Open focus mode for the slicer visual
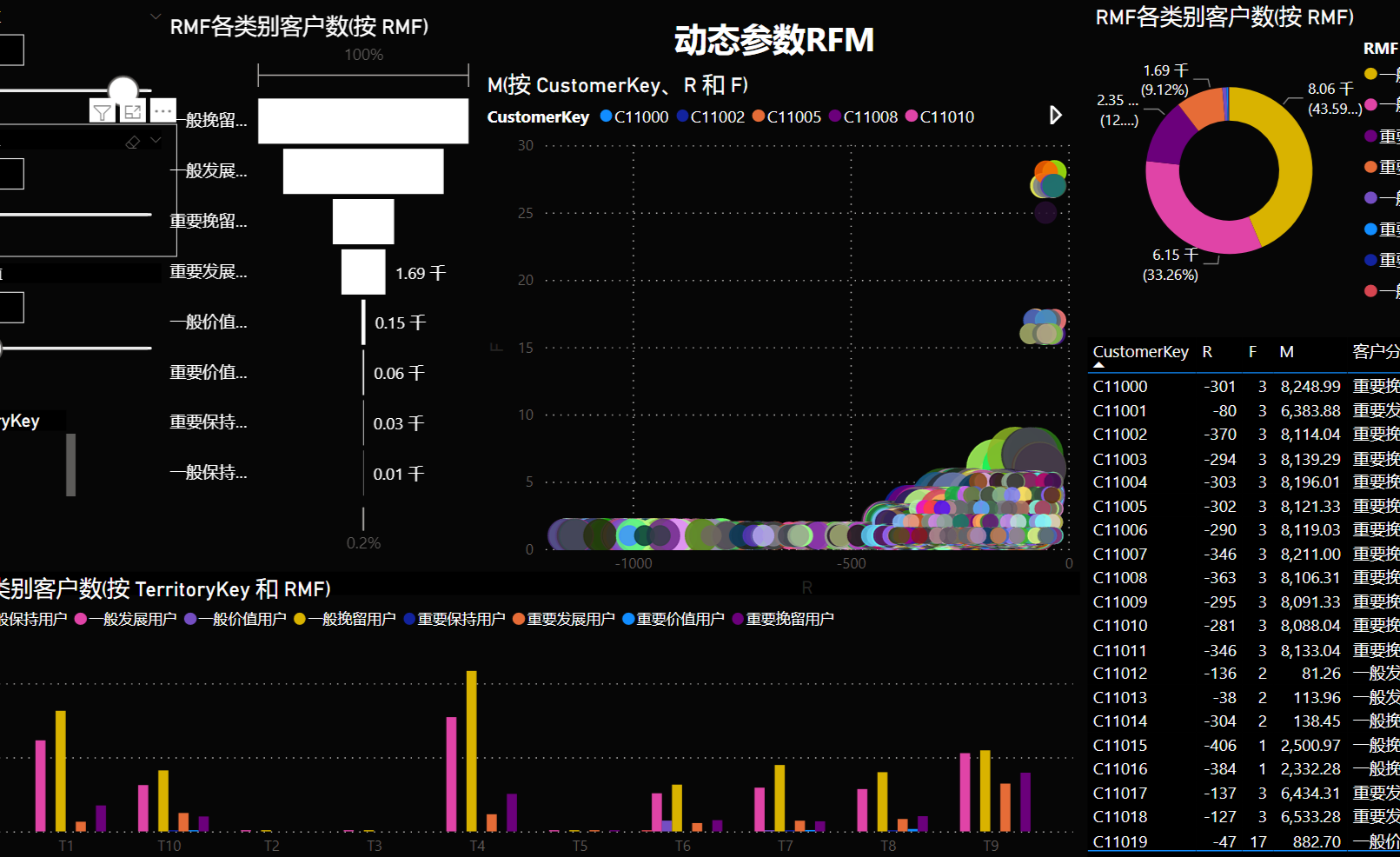Viewport: 1400px width, 857px height. click(x=132, y=111)
